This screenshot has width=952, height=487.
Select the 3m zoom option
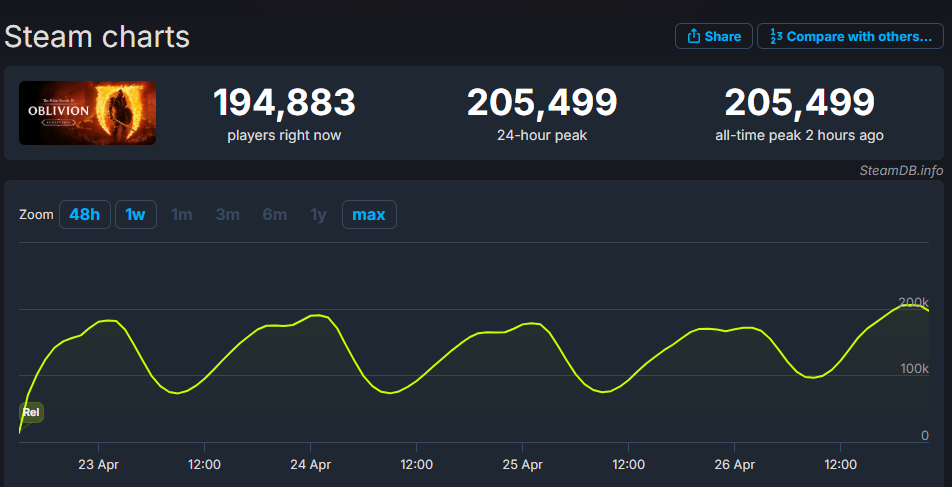pos(228,214)
